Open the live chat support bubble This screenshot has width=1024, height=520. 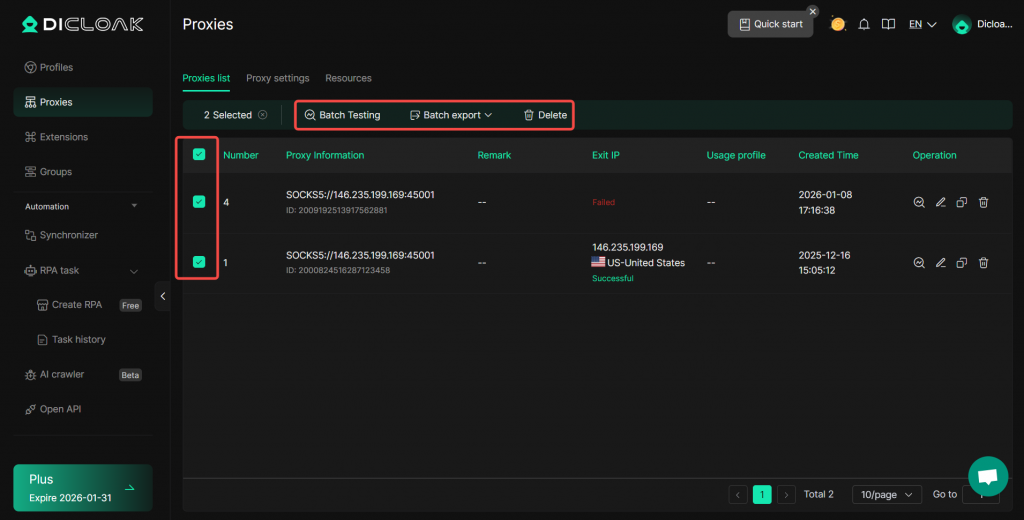click(x=987, y=476)
